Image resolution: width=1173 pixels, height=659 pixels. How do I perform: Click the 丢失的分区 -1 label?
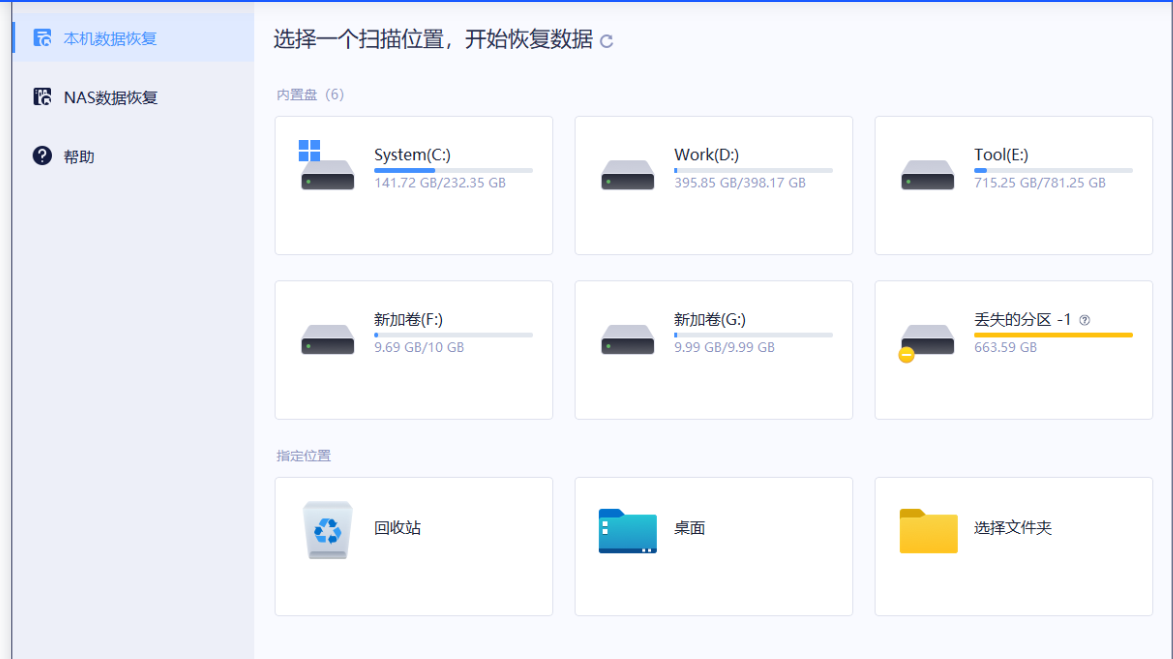(x=1023, y=319)
